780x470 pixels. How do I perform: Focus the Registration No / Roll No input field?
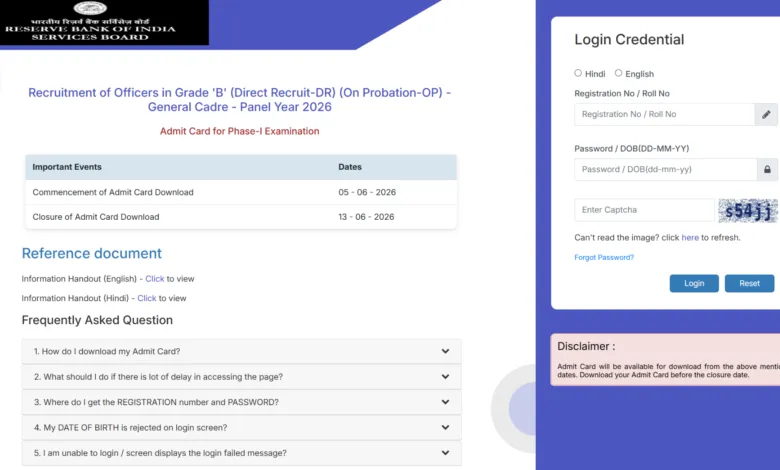click(665, 114)
